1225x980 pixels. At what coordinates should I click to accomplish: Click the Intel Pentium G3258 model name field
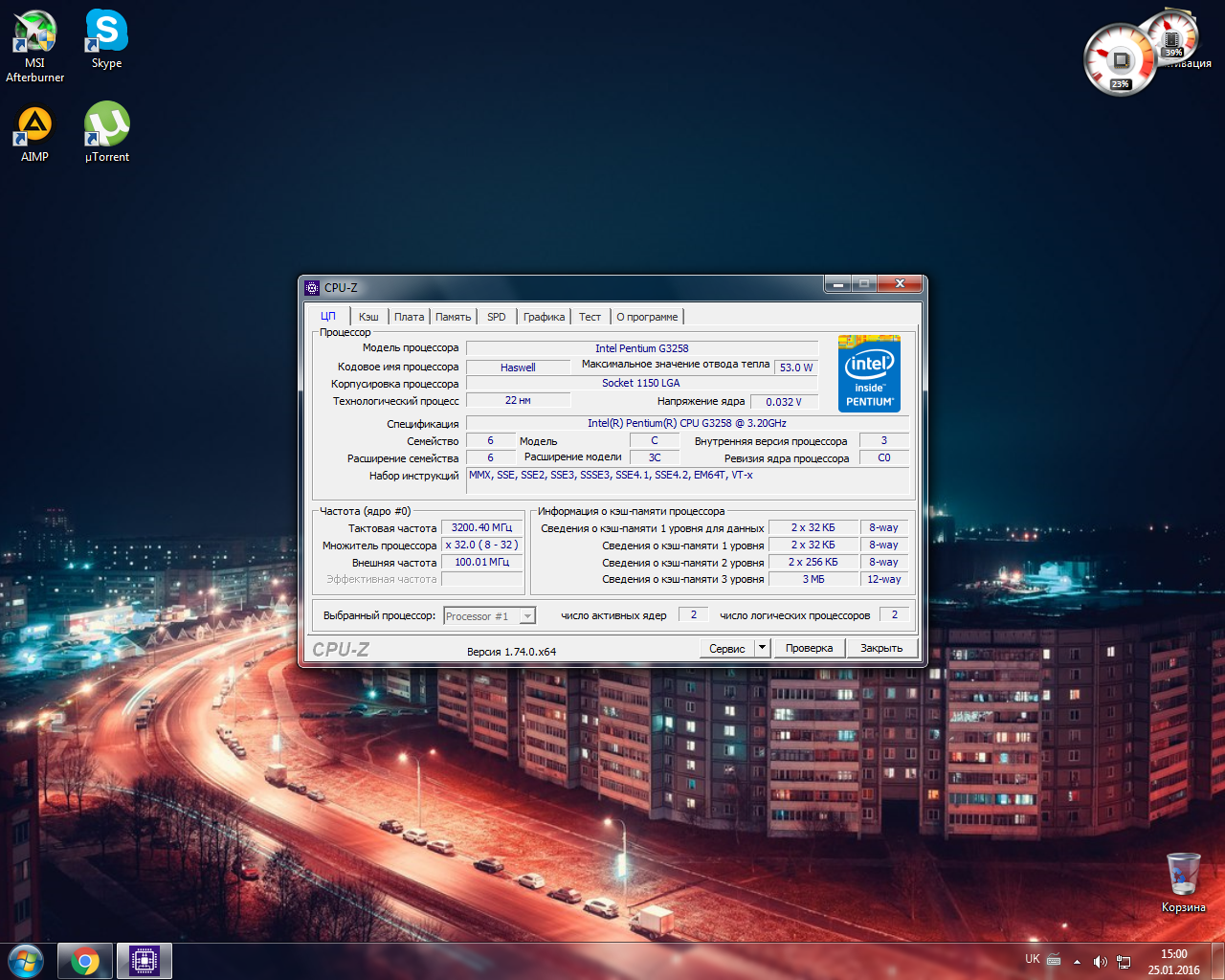[642, 348]
